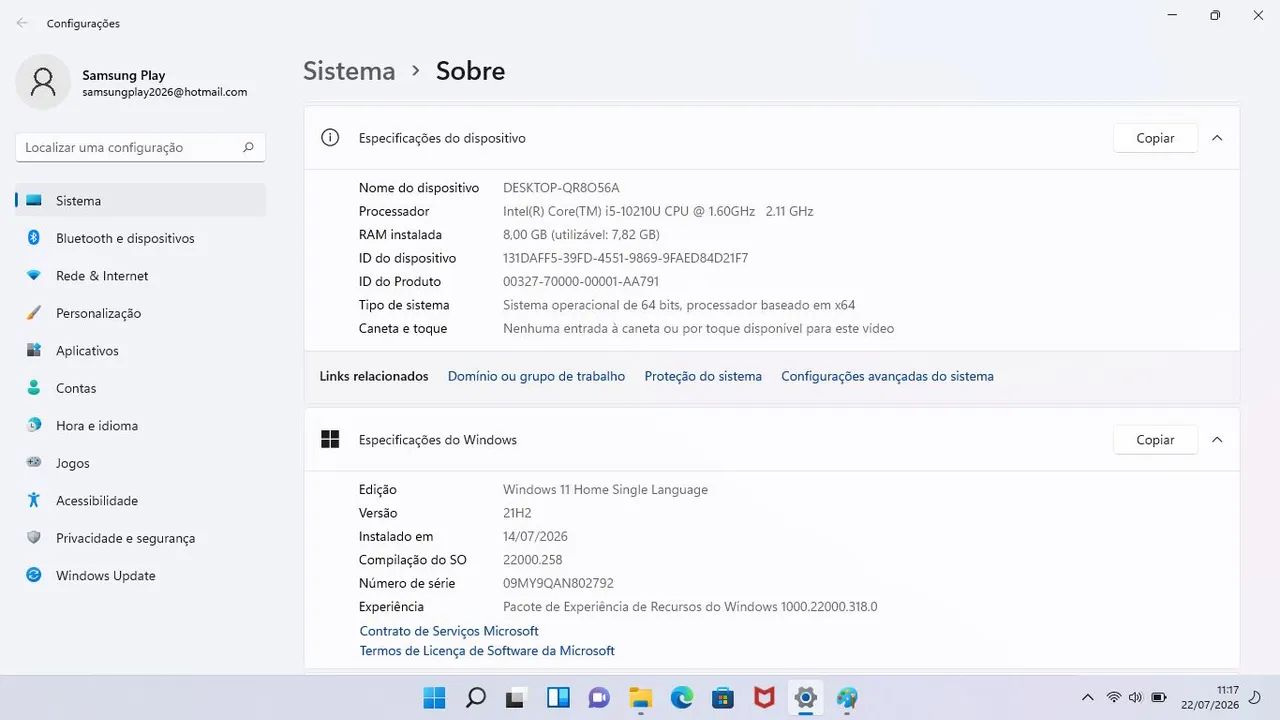Click Sistema in the breadcrumb
The image size is (1280, 720).
(349, 71)
